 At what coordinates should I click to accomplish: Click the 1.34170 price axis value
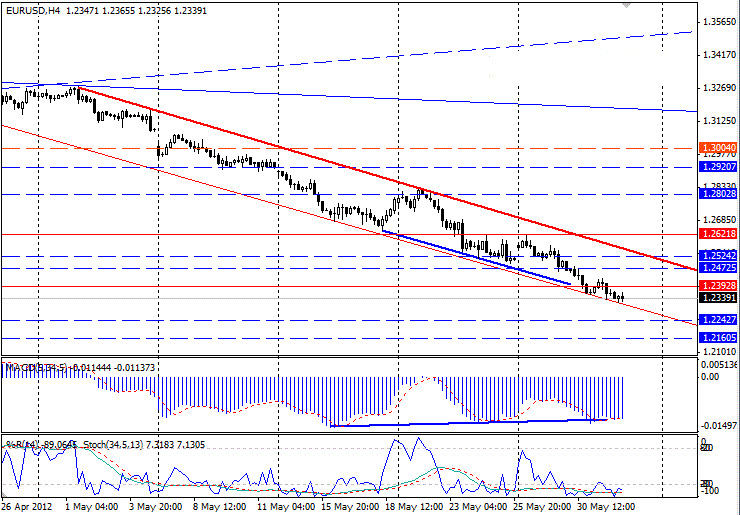click(x=719, y=55)
